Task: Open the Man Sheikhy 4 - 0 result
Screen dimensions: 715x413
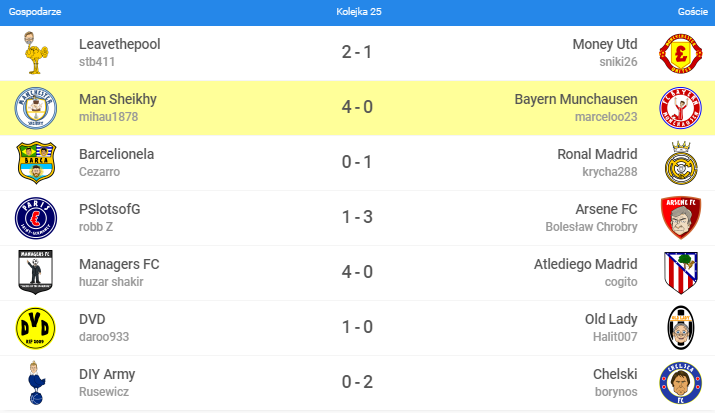Action: (358, 108)
